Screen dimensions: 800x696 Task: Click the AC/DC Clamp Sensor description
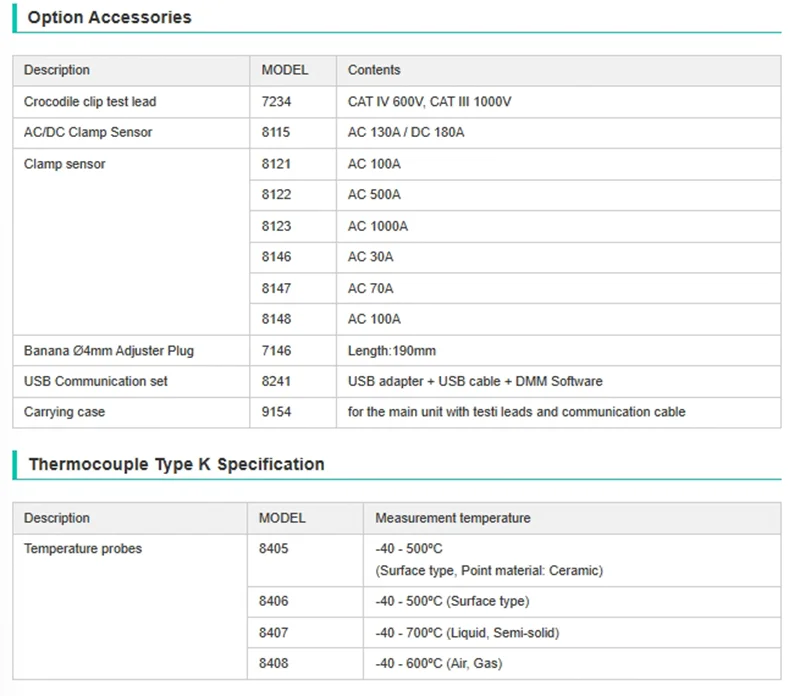(x=88, y=132)
